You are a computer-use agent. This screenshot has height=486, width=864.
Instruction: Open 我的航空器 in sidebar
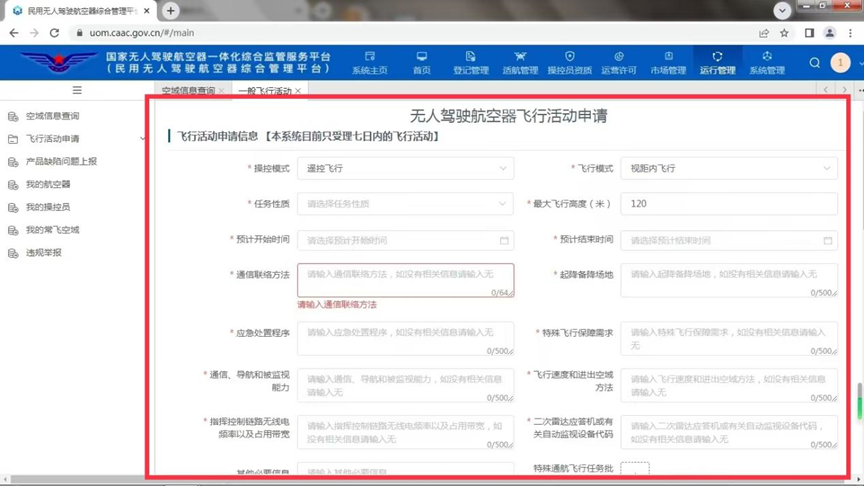tap(48, 185)
